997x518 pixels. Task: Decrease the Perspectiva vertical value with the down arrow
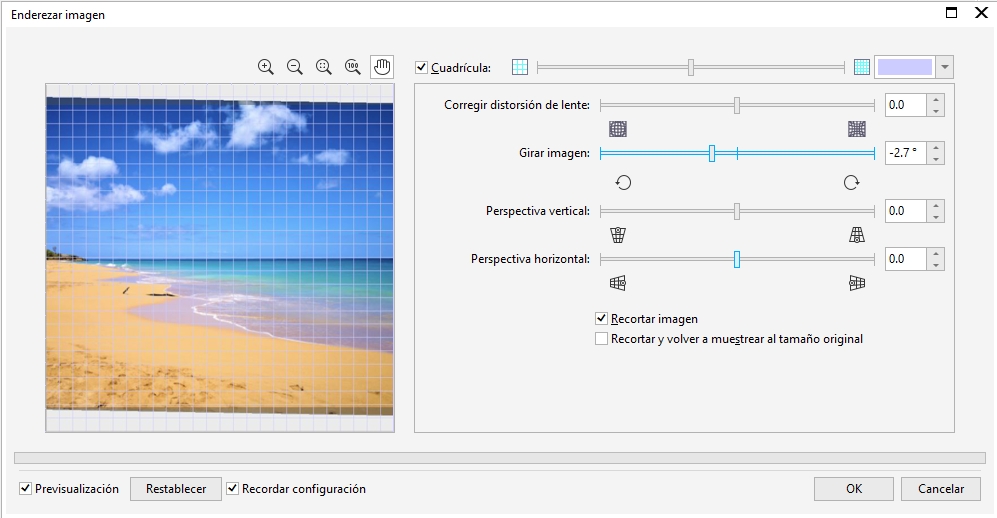coord(935,217)
